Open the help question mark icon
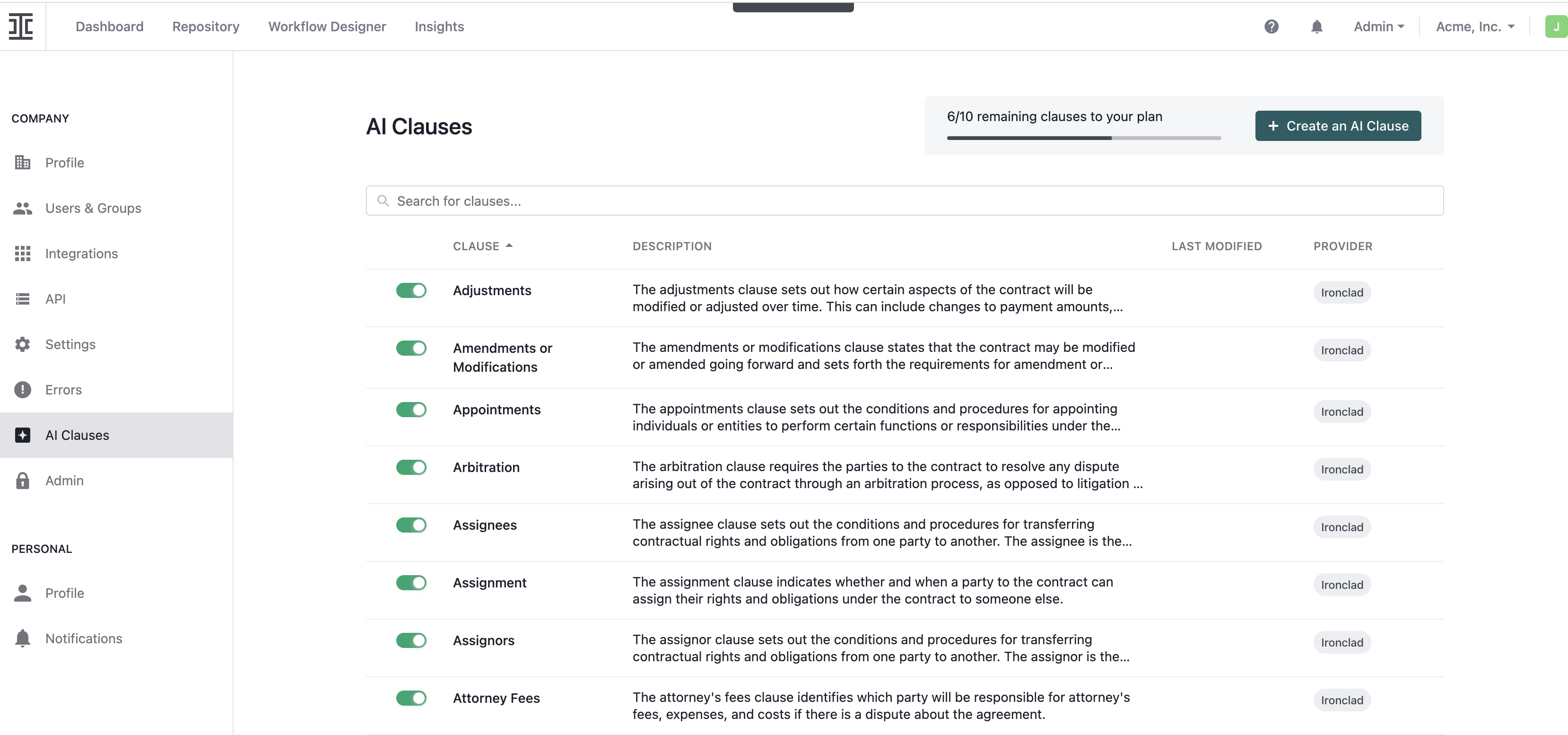This screenshot has height=735, width=1568. click(1271, 26)
